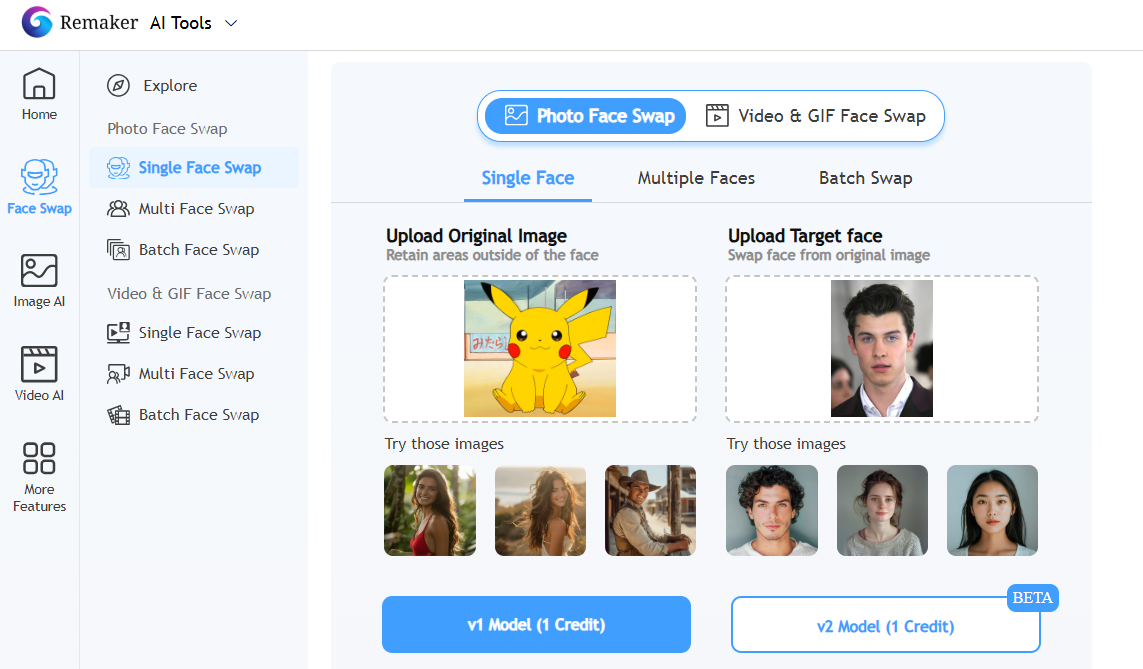This screenshot has width=1143, height=669.
Task: Select the Face Swap sidebar icon
Action: 39,176
